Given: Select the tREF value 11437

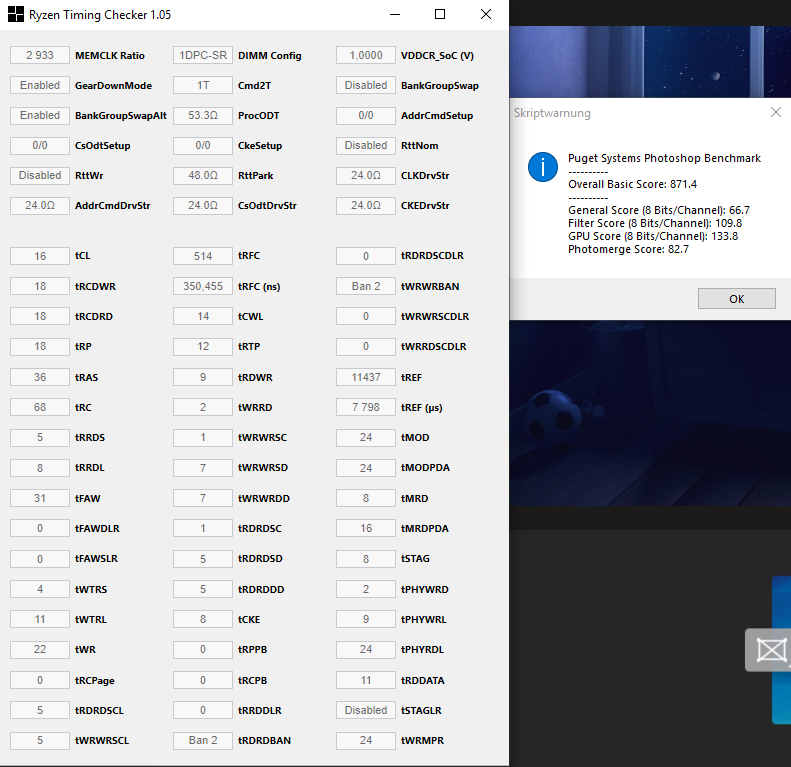Looking at the screenshot, I should [x=366, y=377].
